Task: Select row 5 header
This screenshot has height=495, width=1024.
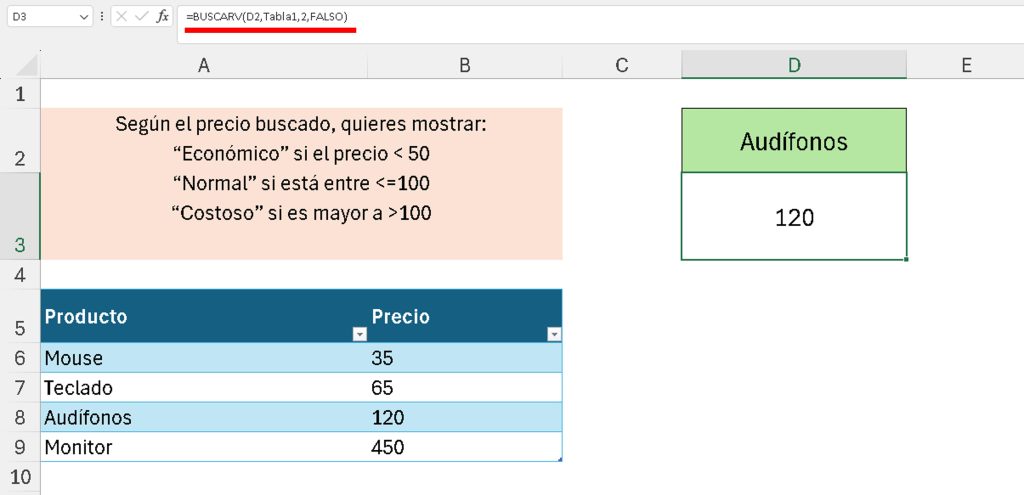Action: coord(20,317)
